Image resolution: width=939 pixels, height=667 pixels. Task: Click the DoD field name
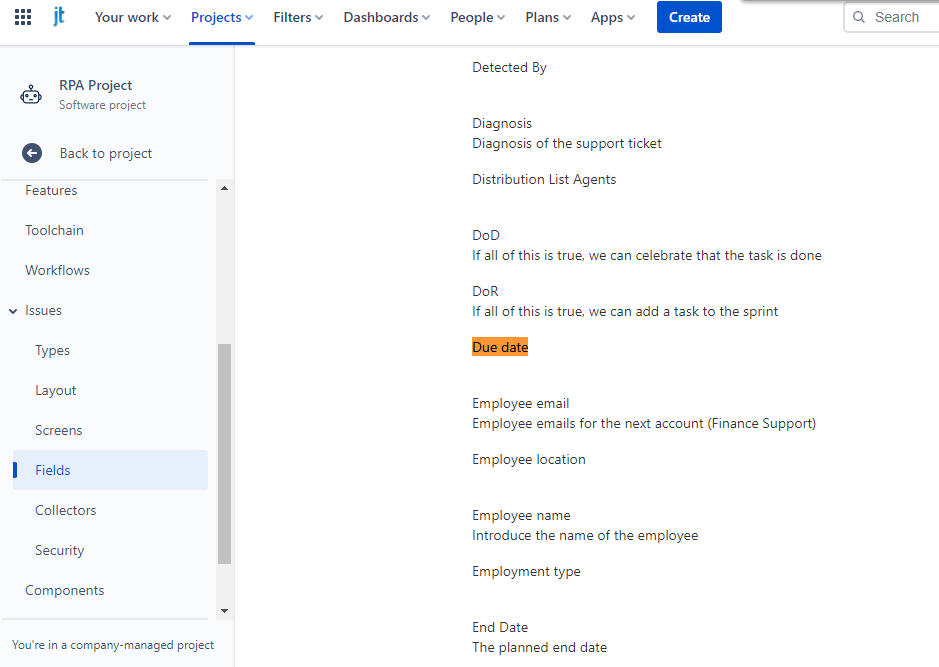click(x=486, y=235)
